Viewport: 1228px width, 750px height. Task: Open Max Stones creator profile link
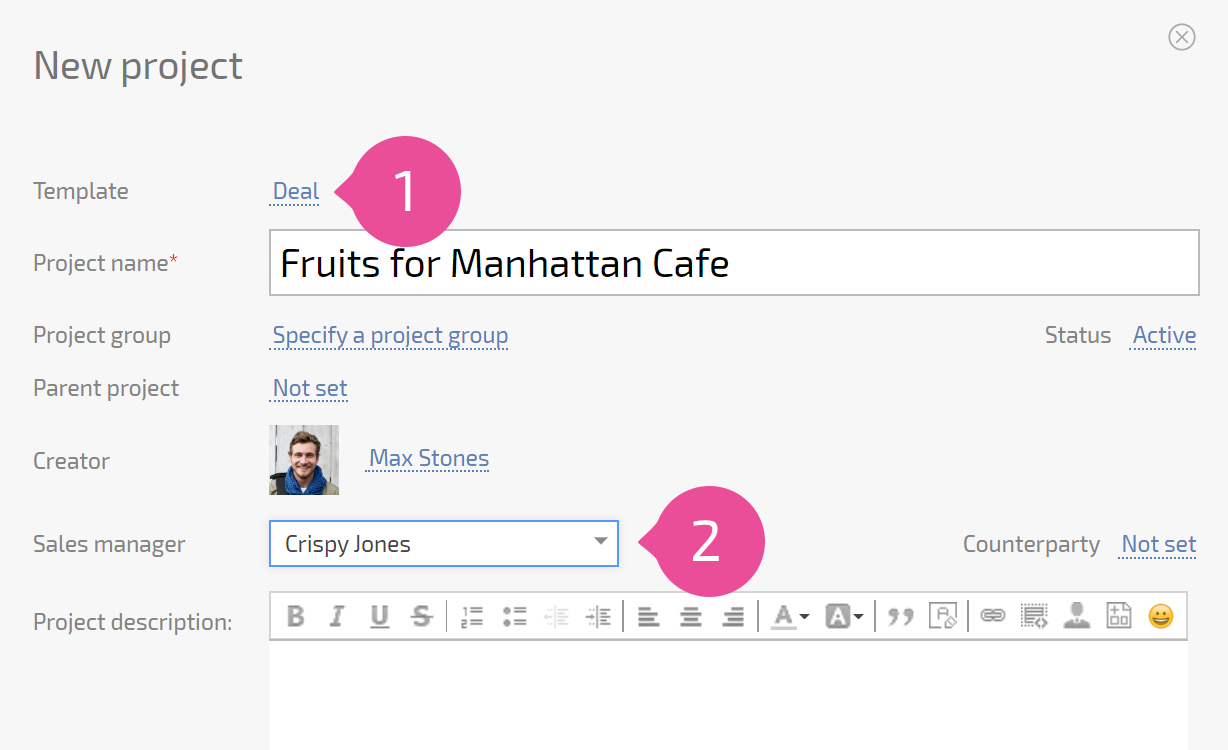coord(429,458)
